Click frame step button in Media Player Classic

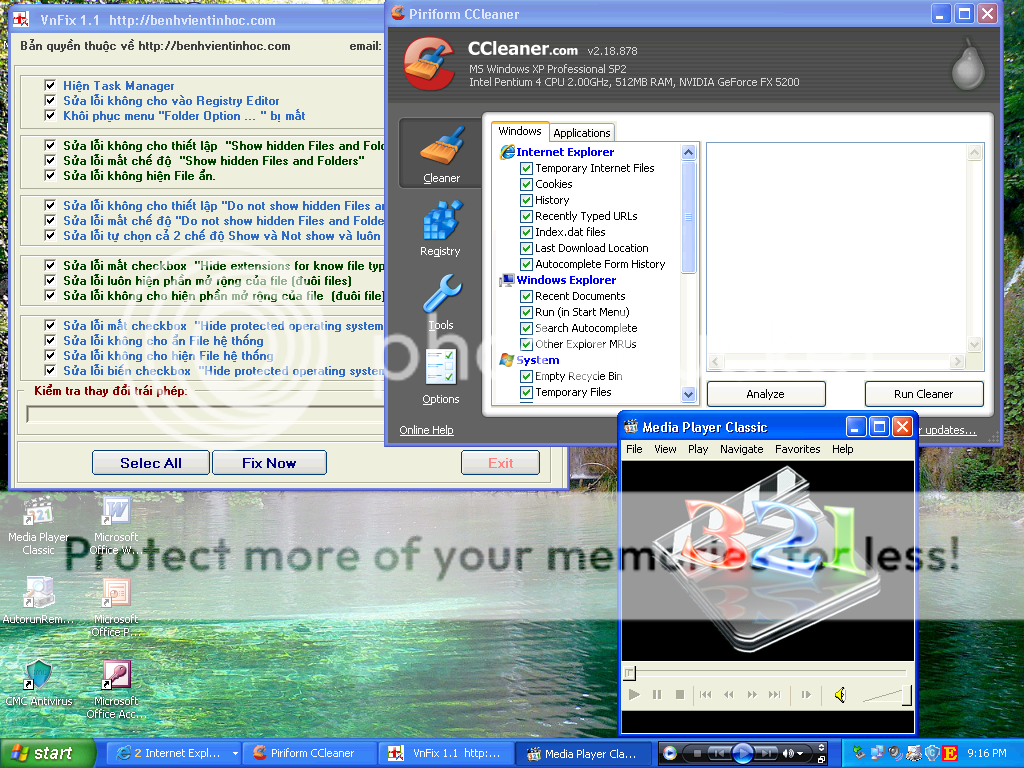pos(806,695)
